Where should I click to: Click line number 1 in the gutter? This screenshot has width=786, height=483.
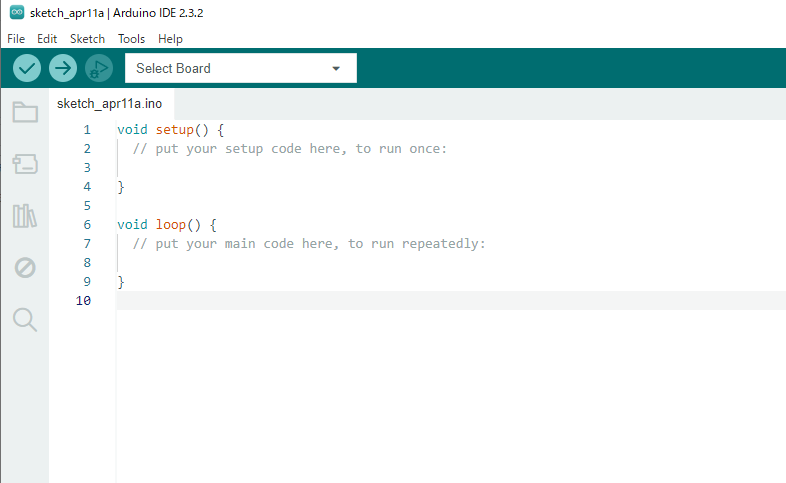coord(87,130)
